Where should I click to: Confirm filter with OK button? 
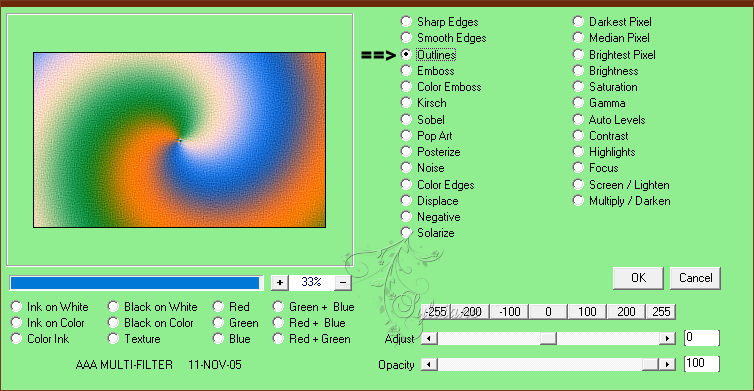638,278
